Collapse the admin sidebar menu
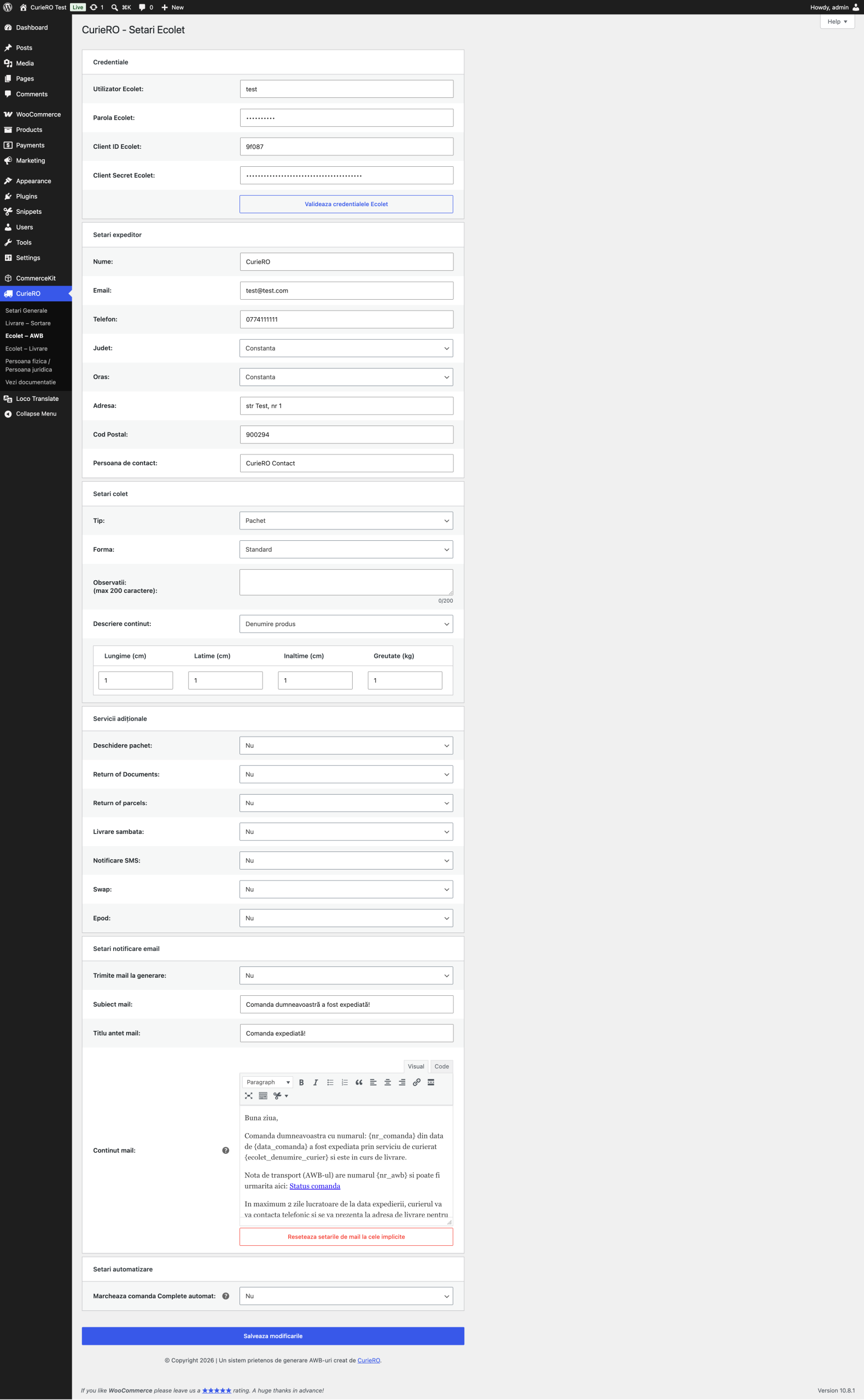This screenshot has width=864, height=1400. pos(36,414)
